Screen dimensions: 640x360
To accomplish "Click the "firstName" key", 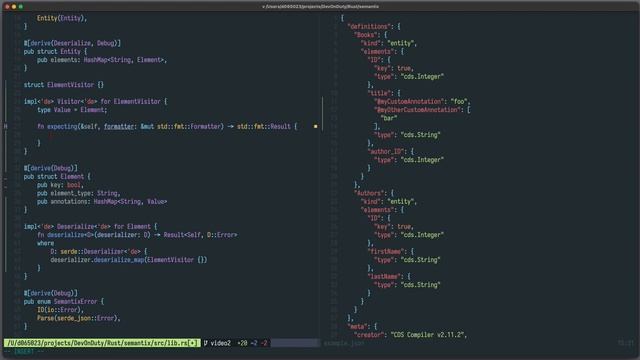I will pos(385,251).
